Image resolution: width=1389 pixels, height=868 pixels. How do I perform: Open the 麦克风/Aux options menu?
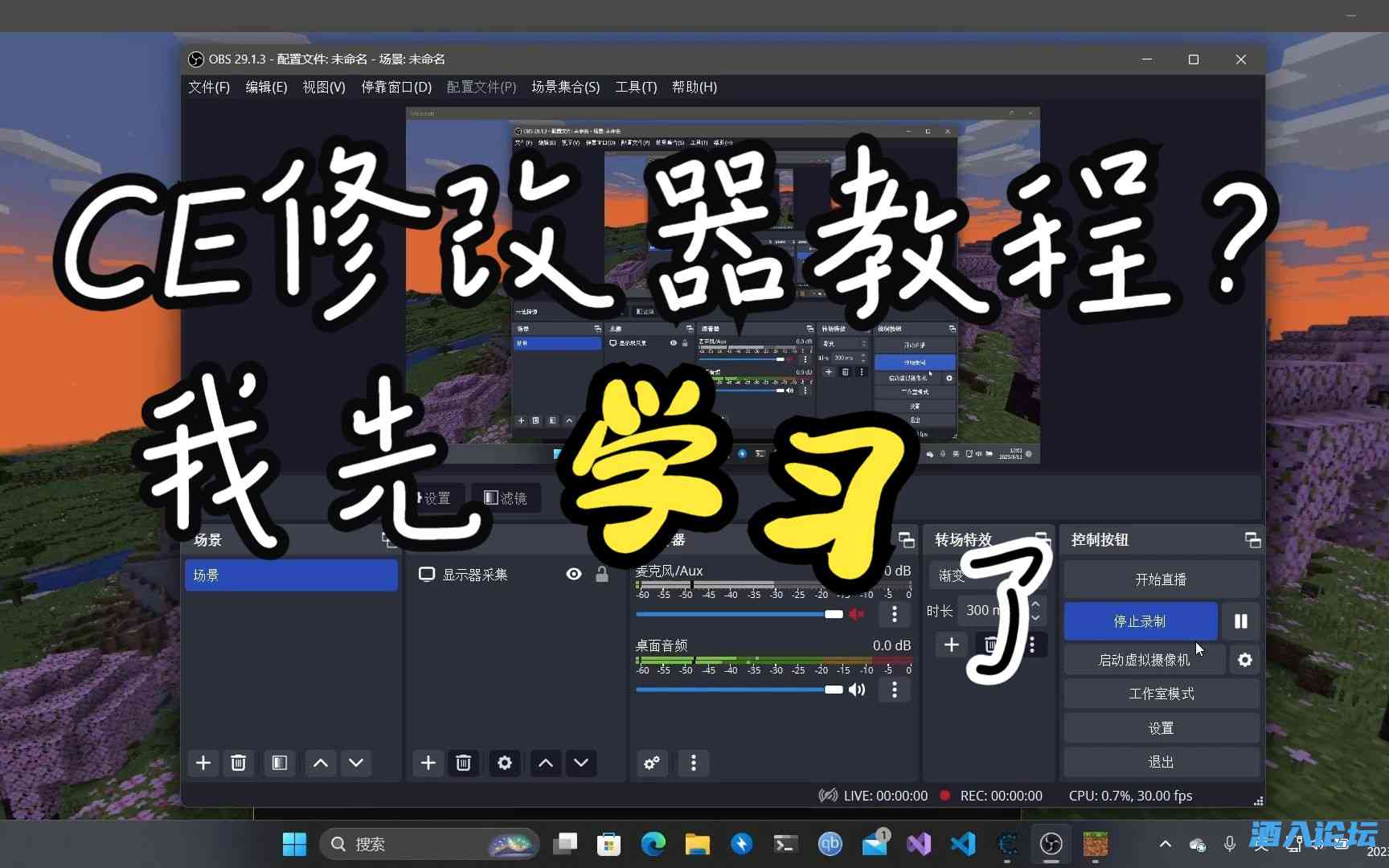[x=894, y=614]
